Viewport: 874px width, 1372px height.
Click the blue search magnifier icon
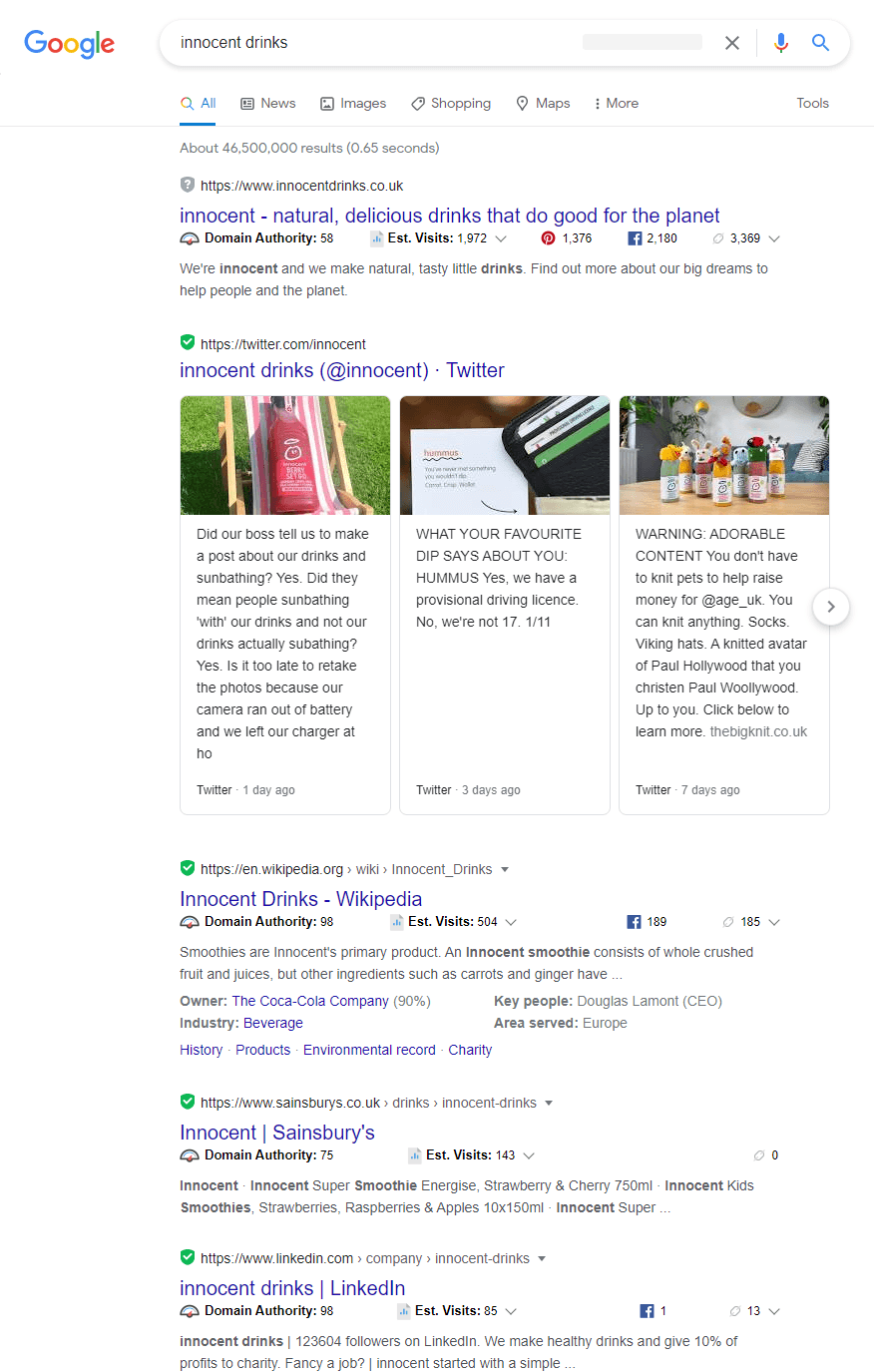[820, 43]
